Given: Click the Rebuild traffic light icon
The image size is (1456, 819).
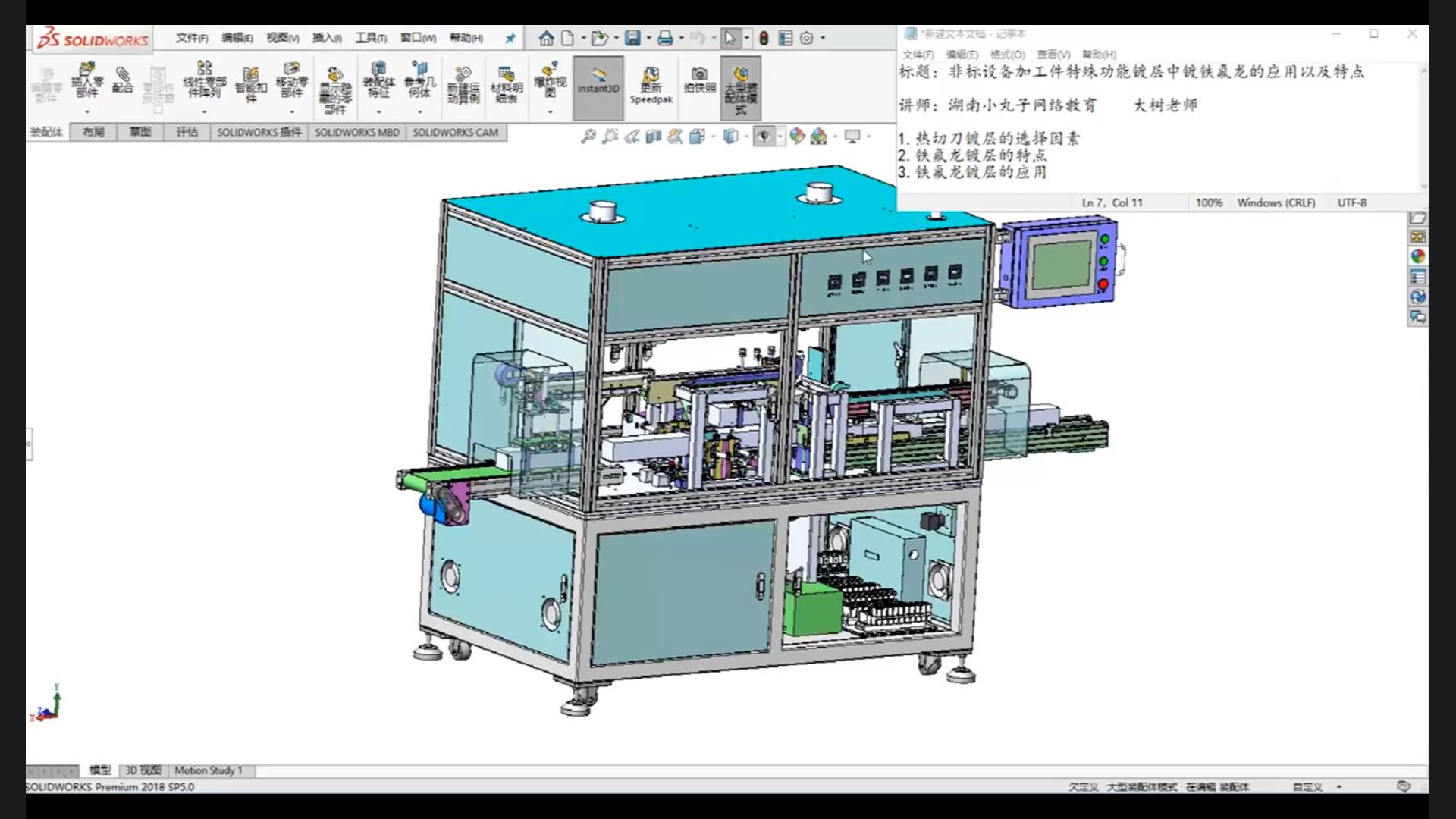Looking at the screenshot, I should tap(764, 38).
